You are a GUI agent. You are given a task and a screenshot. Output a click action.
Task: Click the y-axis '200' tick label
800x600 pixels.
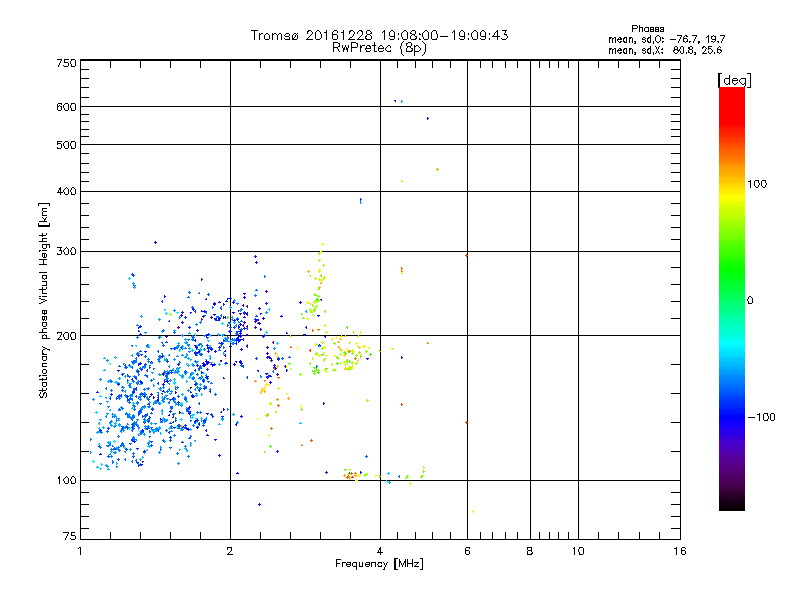click(x=66, y=336)
